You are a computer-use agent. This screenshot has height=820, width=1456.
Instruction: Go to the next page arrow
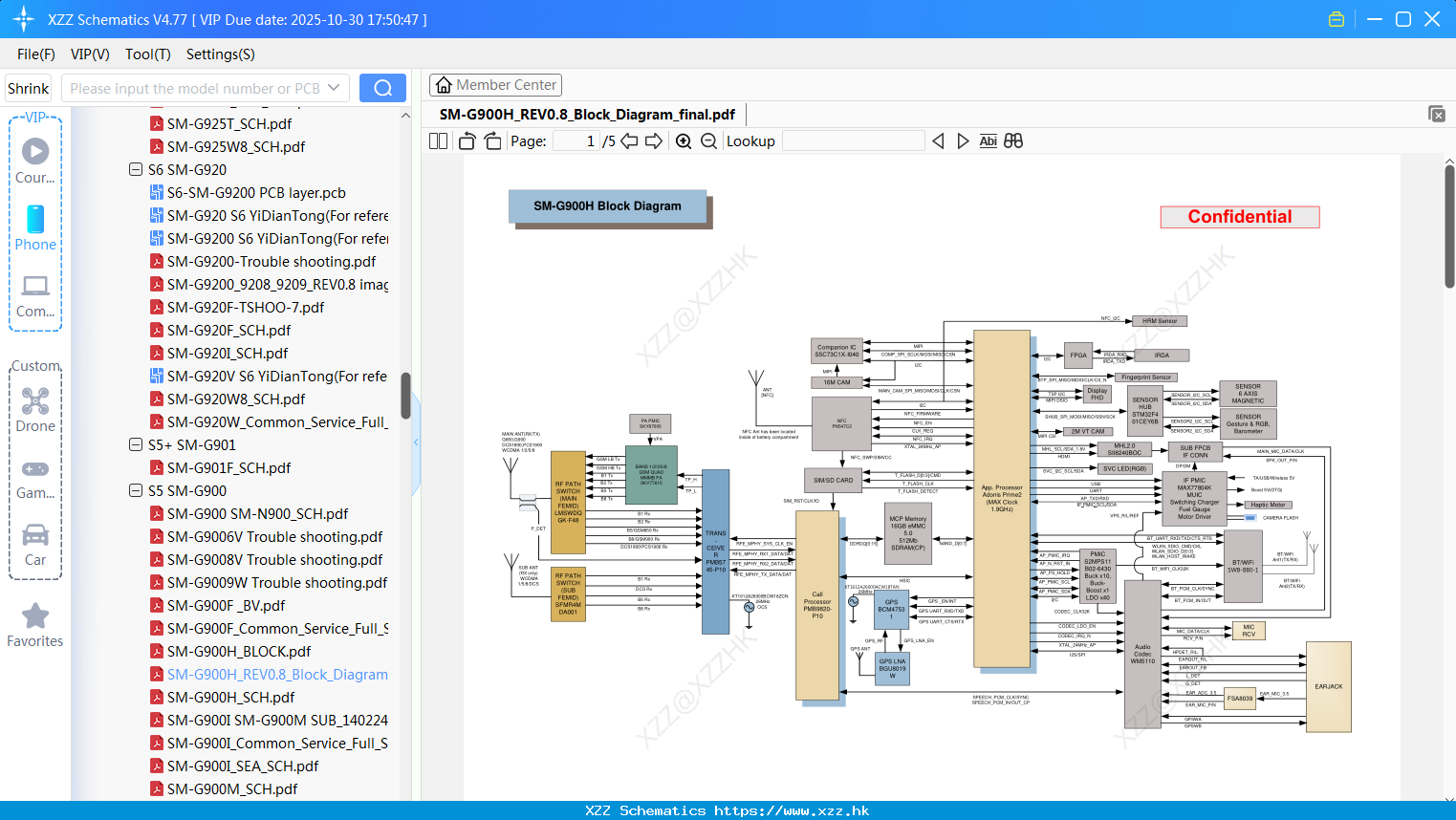click(654, 140)
